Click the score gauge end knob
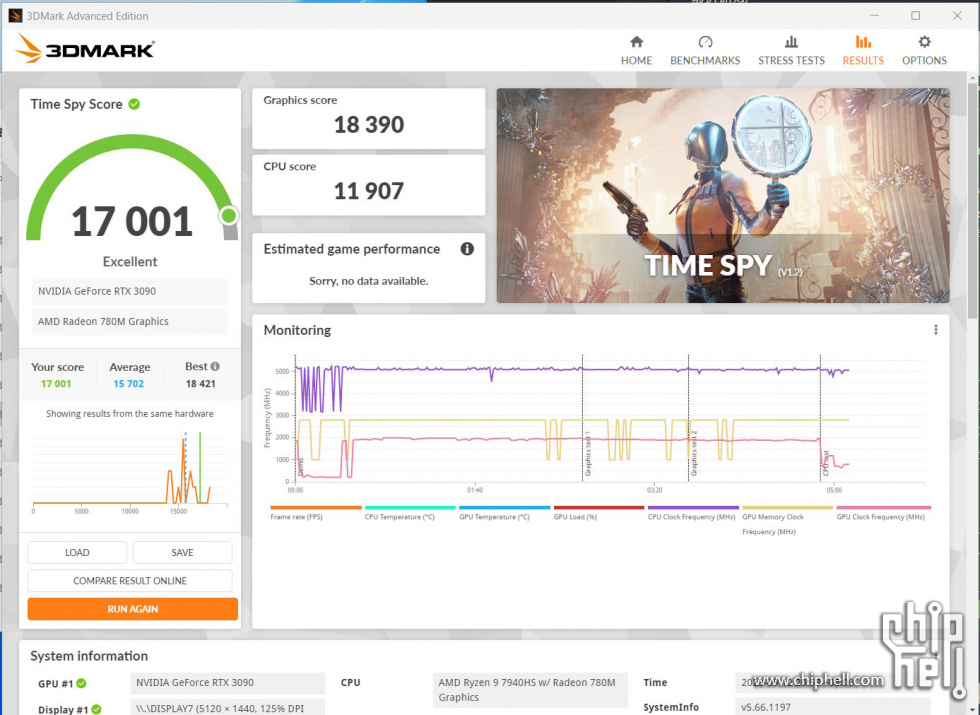 click(229, 216)
